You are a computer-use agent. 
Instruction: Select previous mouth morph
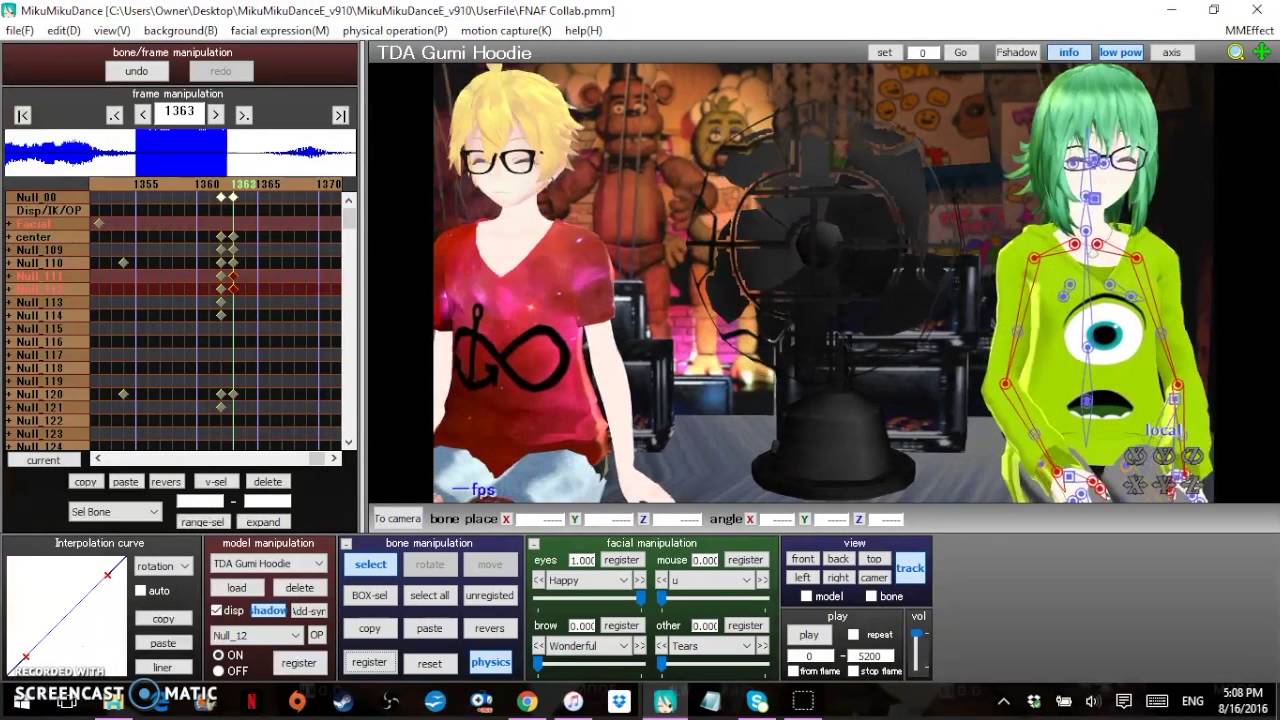pos(662,580)
